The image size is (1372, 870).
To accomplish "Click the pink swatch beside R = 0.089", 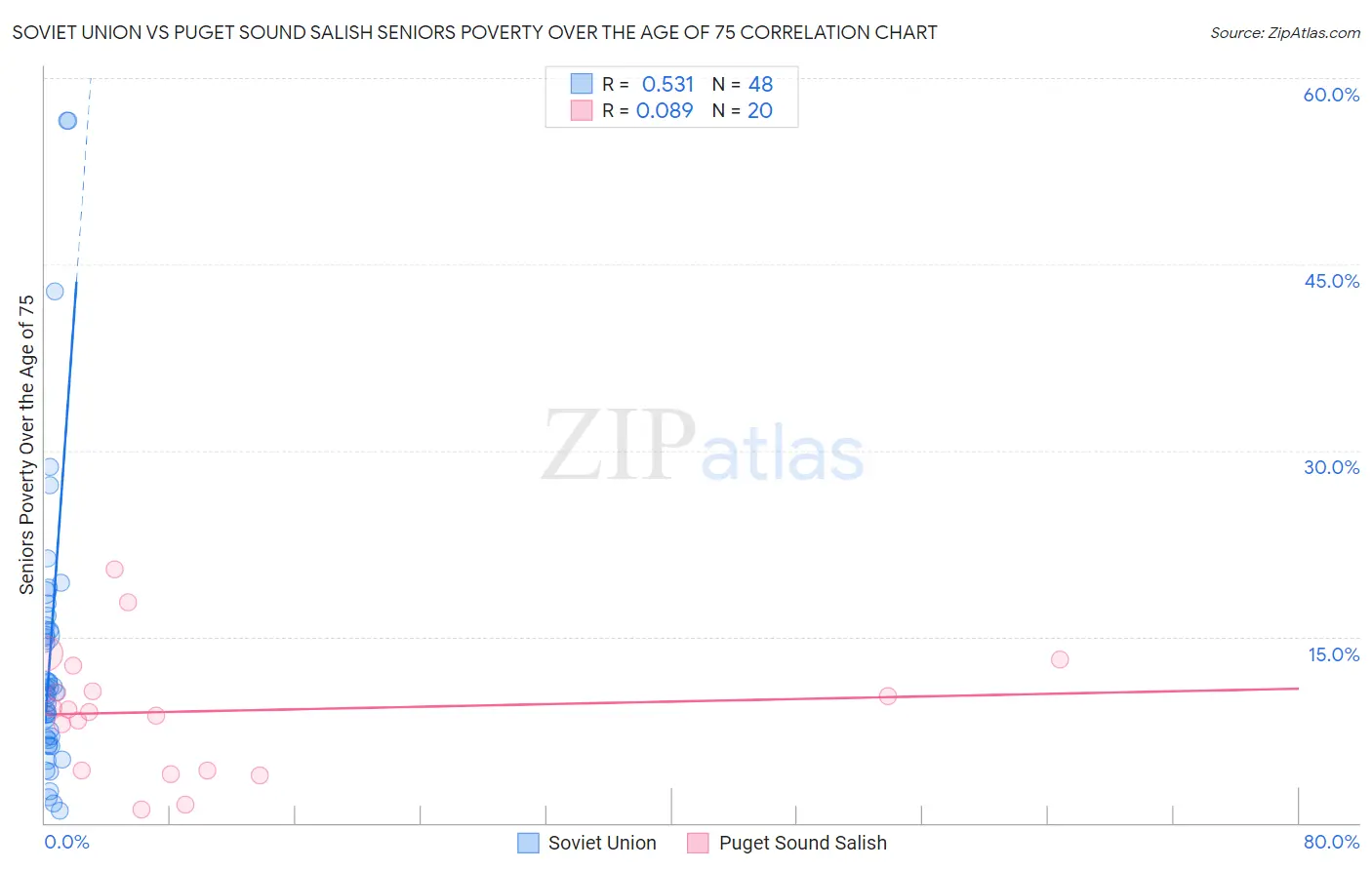I will pos(582,110).
